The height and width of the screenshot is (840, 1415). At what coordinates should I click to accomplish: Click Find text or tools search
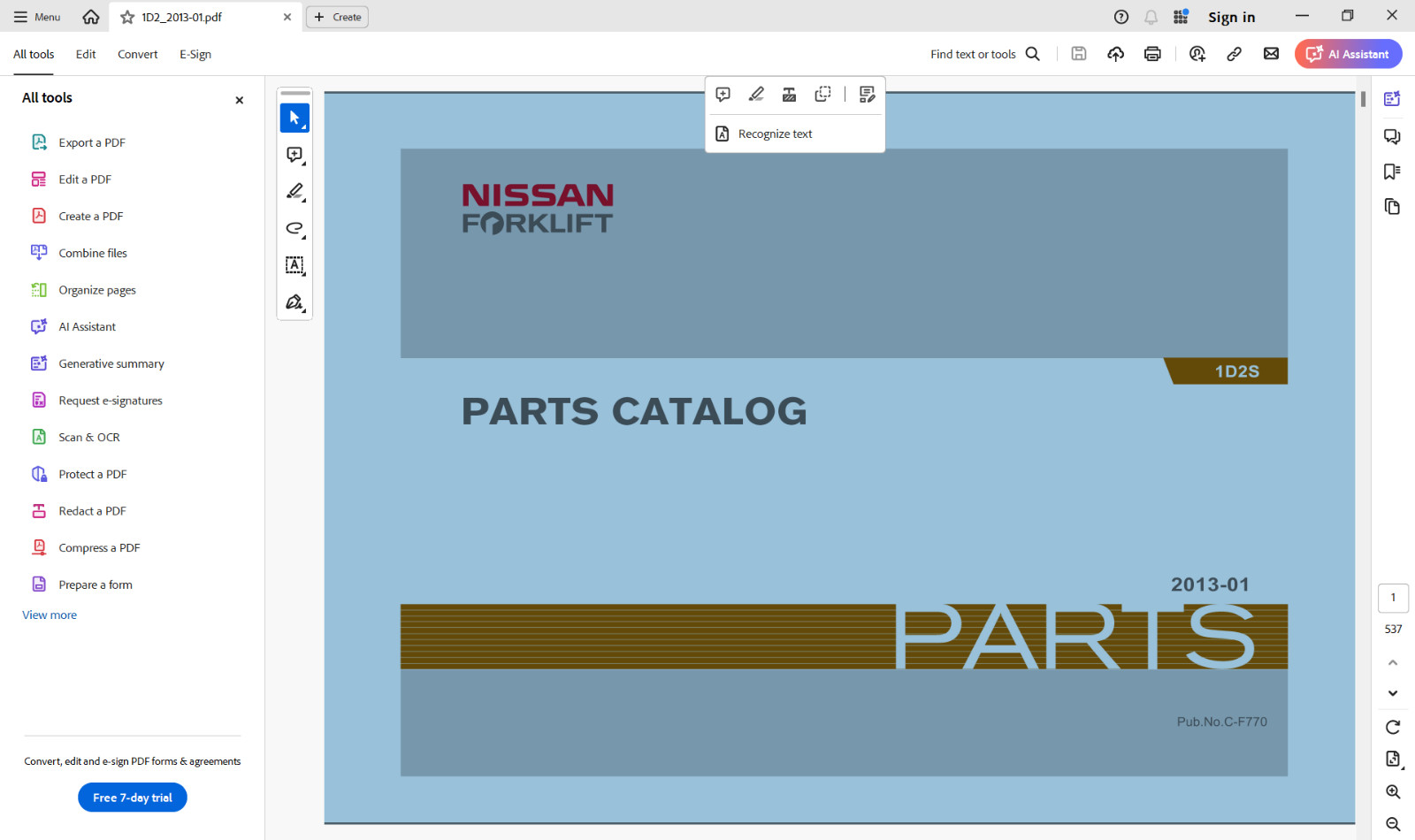pos(985,54)
